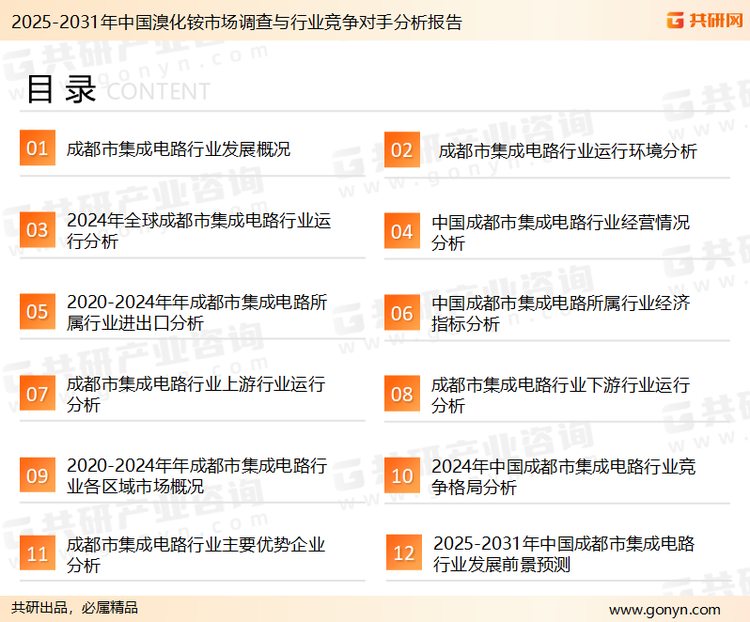Open the www.gonyn.com footer link
This screenshot has width=750, height=622.
tap(664, 610)
